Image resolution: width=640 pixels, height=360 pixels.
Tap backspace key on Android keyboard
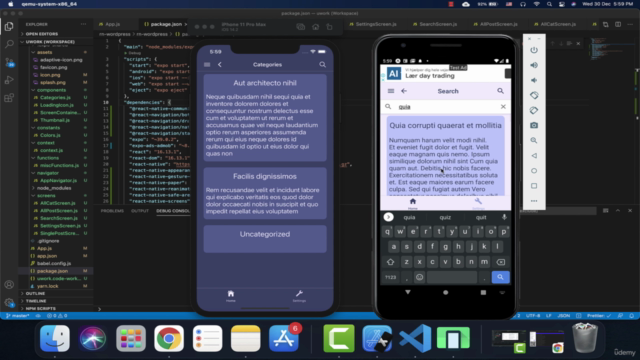coord(500,262)
